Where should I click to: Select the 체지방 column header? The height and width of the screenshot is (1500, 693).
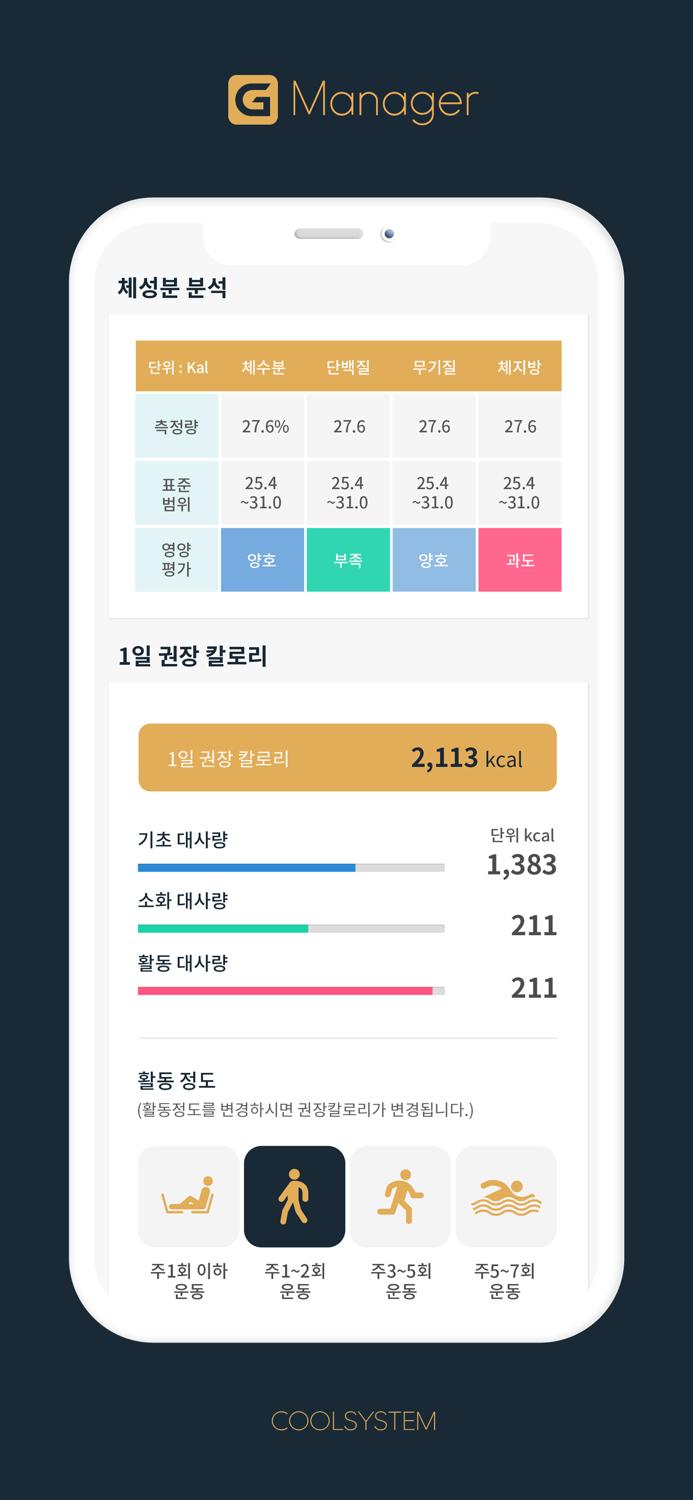click(x=520, y=366)
